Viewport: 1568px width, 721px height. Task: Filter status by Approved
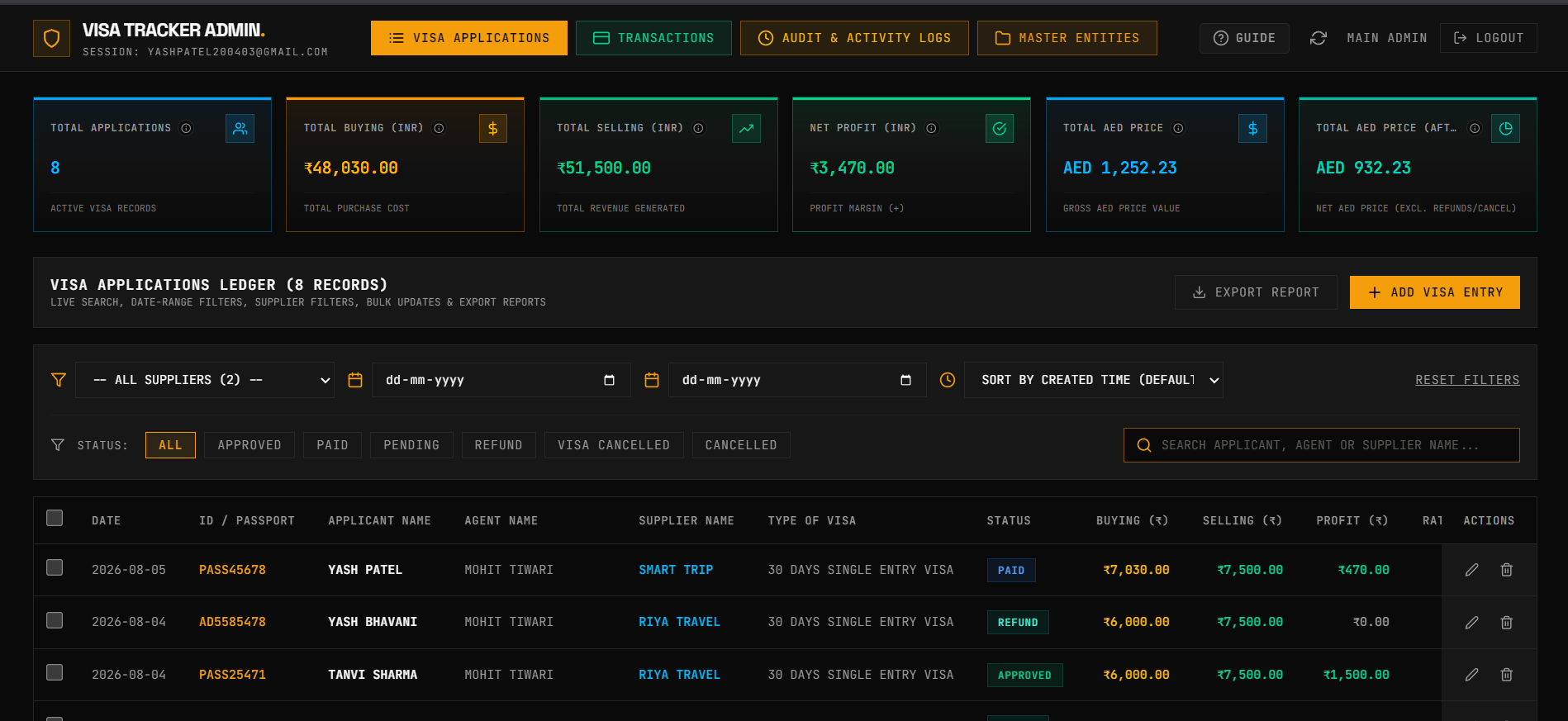(249, 445)
